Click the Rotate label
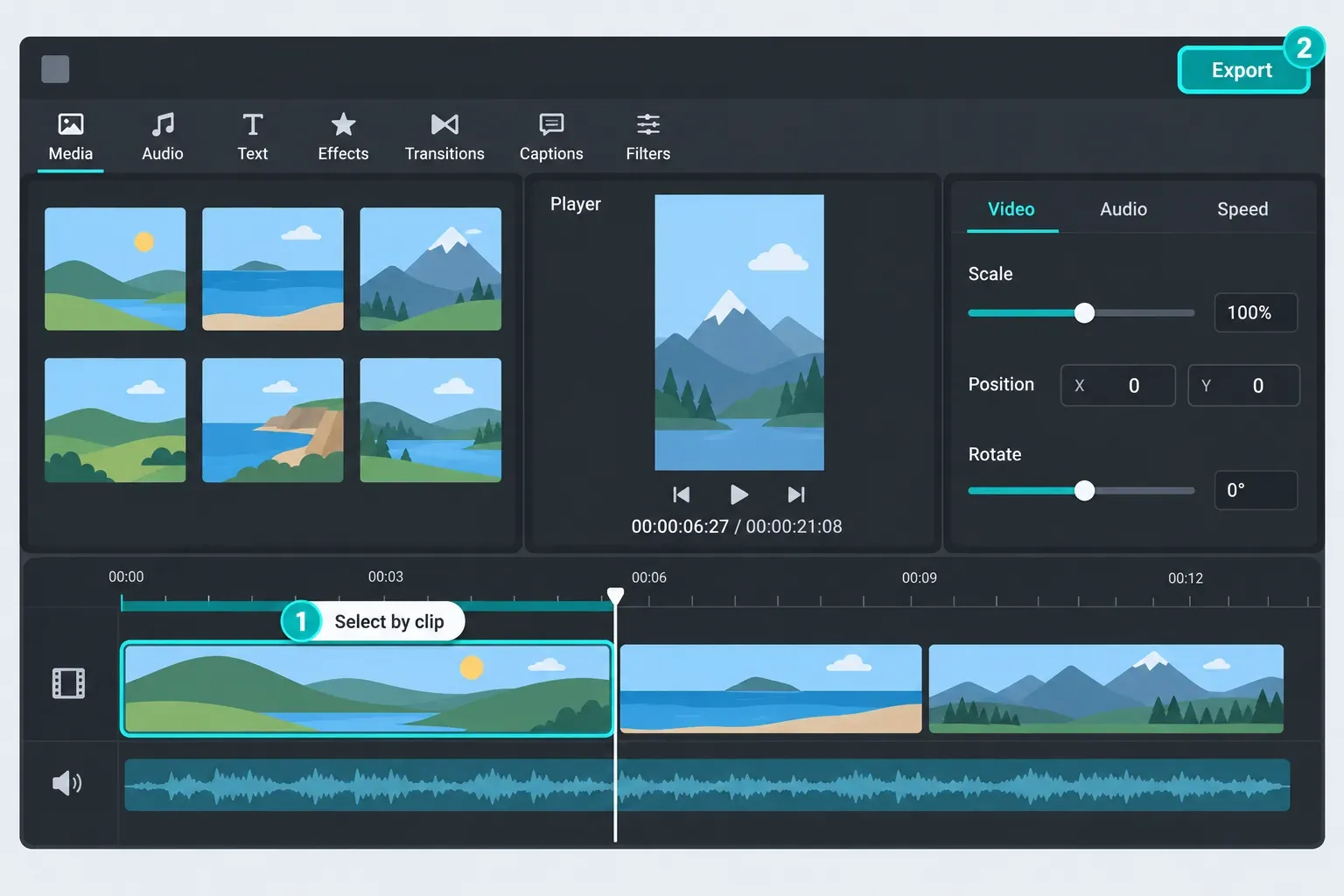Screen dimensions: 1344x896 coord(995,454)
